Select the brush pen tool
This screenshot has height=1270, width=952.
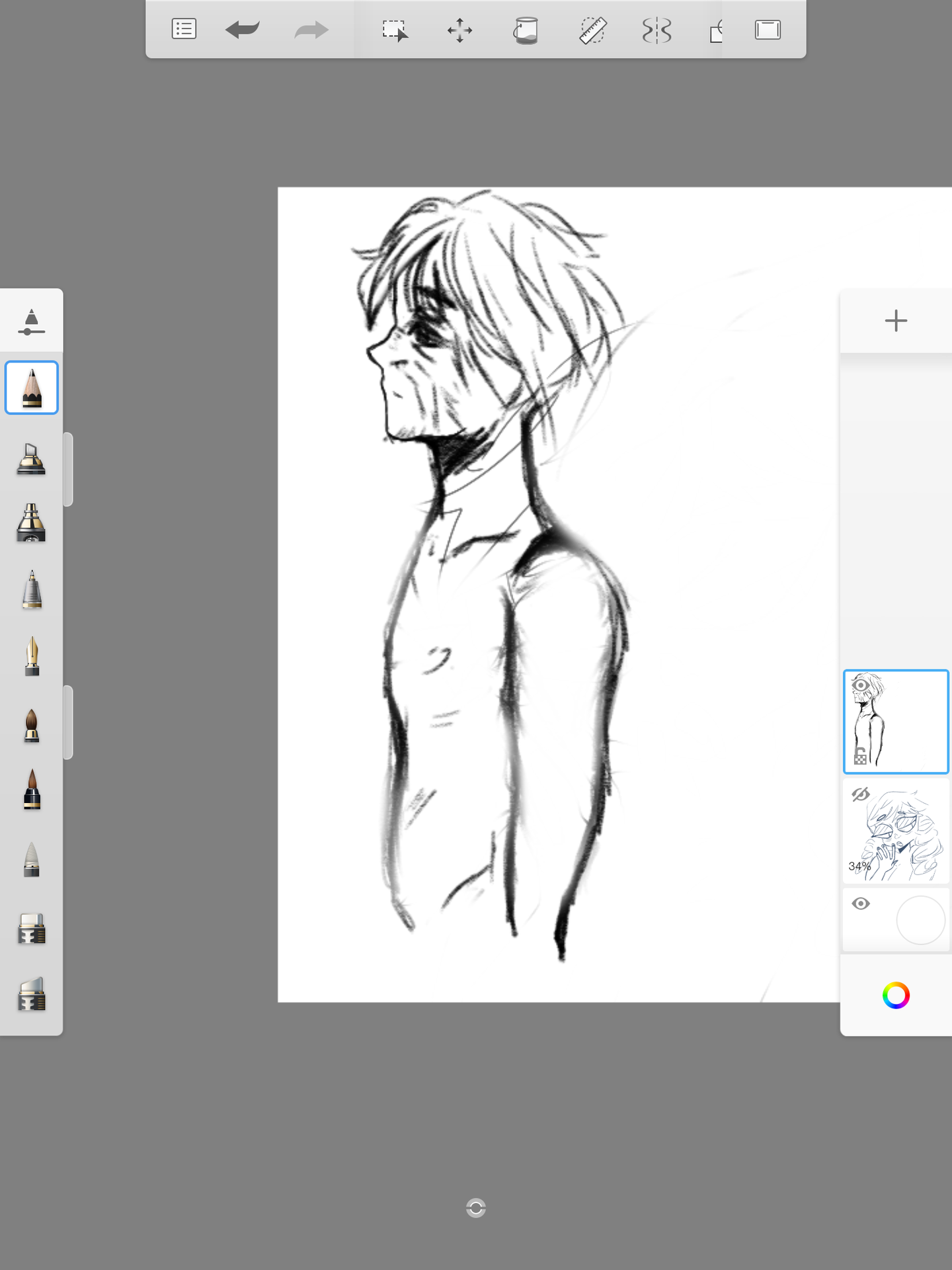point(32,789)
